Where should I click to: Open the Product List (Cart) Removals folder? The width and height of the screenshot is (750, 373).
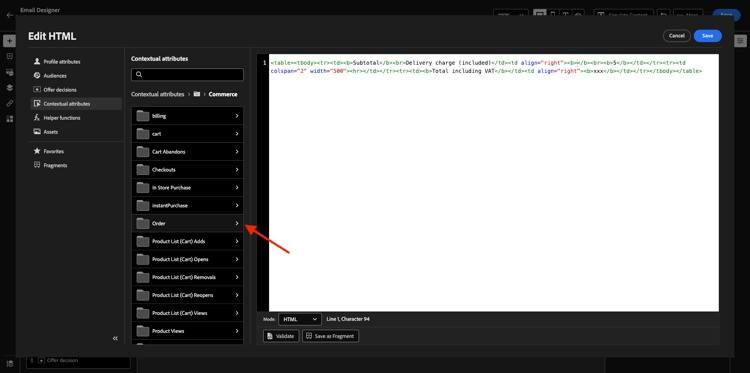(x=188, y=277)
